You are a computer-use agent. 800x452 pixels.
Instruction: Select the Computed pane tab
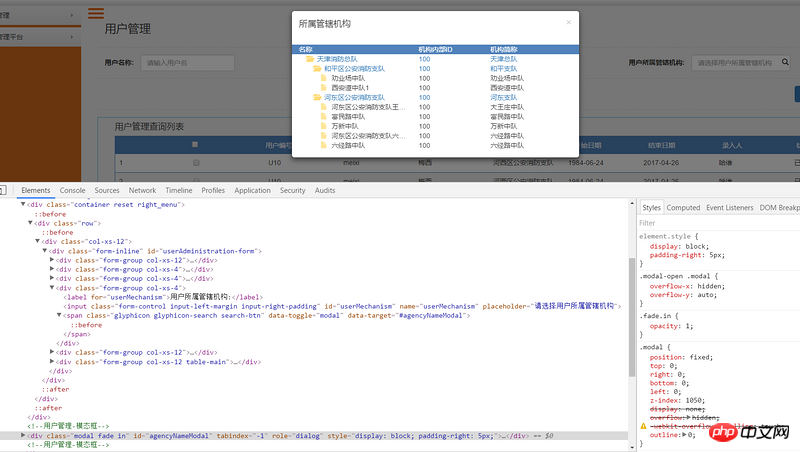point(683,208)
